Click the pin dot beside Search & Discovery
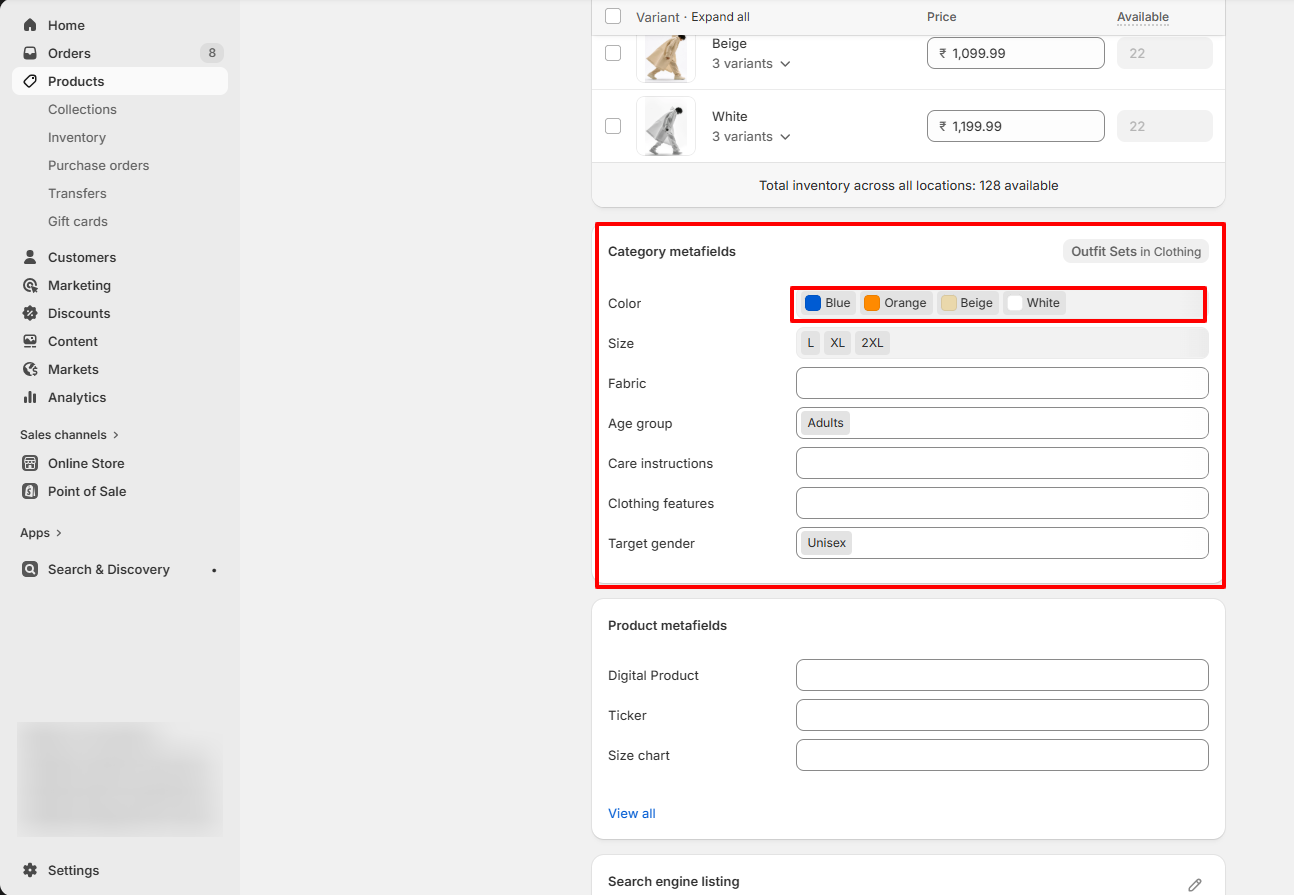 pos(214,570)
